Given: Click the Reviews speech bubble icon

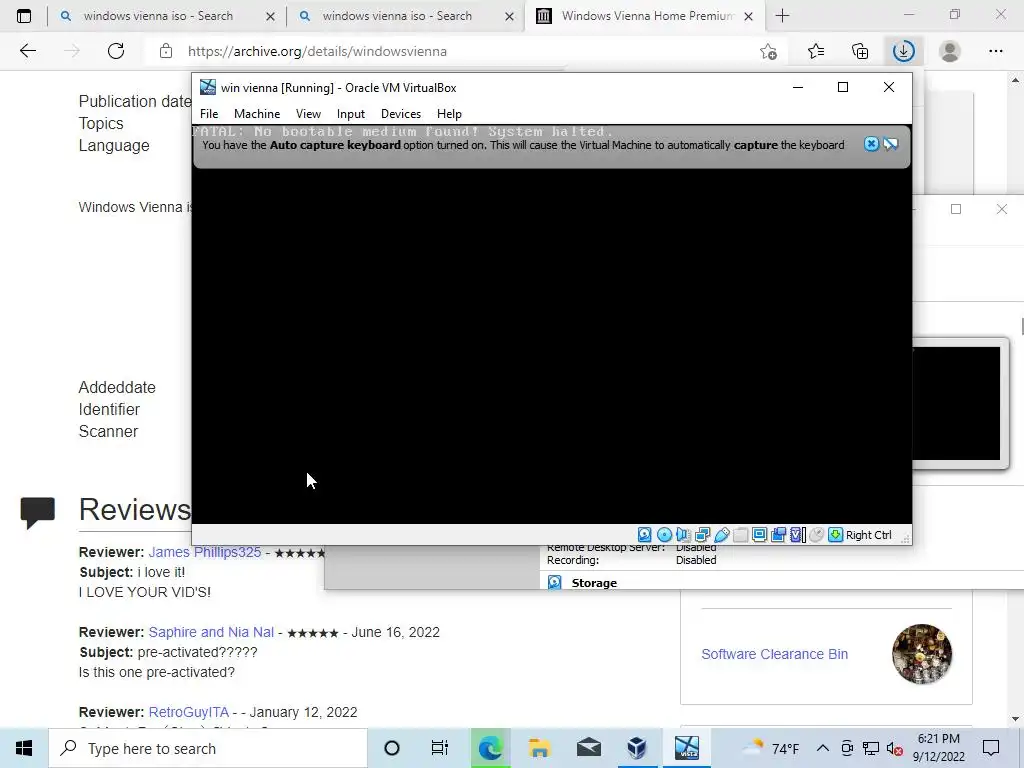Looking at the screenshot, I should pos(38,512).
